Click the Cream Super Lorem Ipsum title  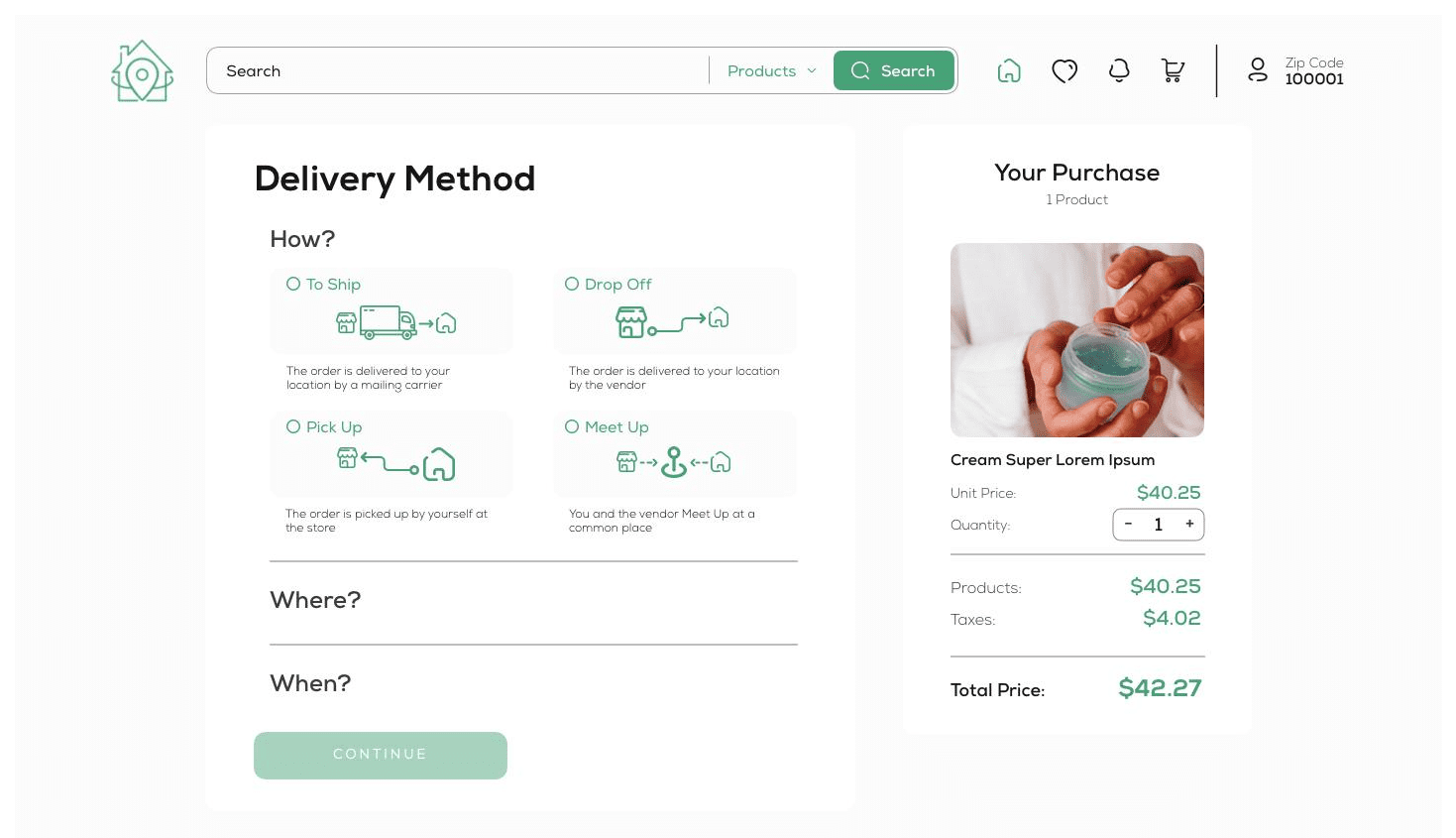[1053, 460]
